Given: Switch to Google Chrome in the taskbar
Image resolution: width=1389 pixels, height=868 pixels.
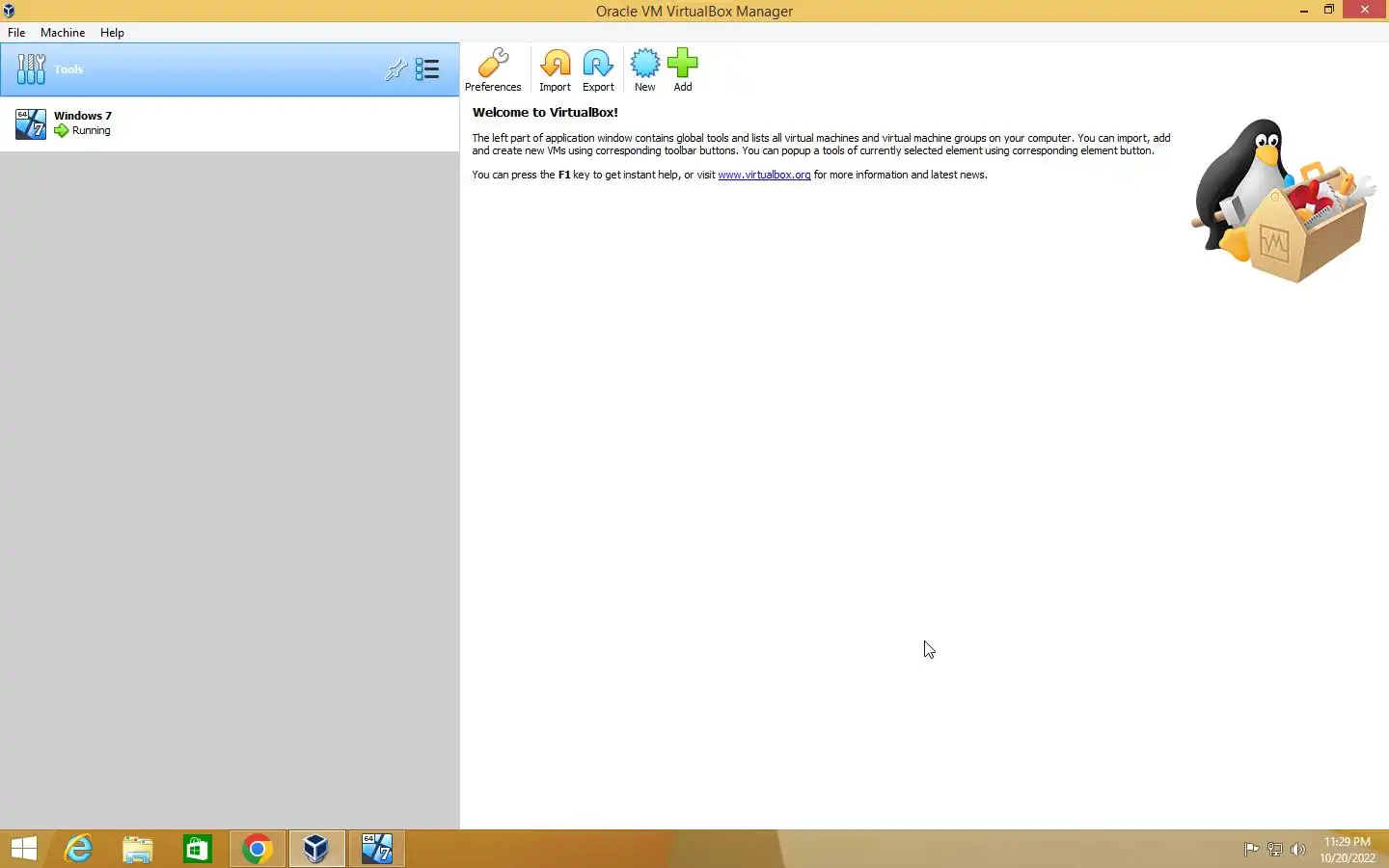Looking at the screenshot, I should point(258,849).
